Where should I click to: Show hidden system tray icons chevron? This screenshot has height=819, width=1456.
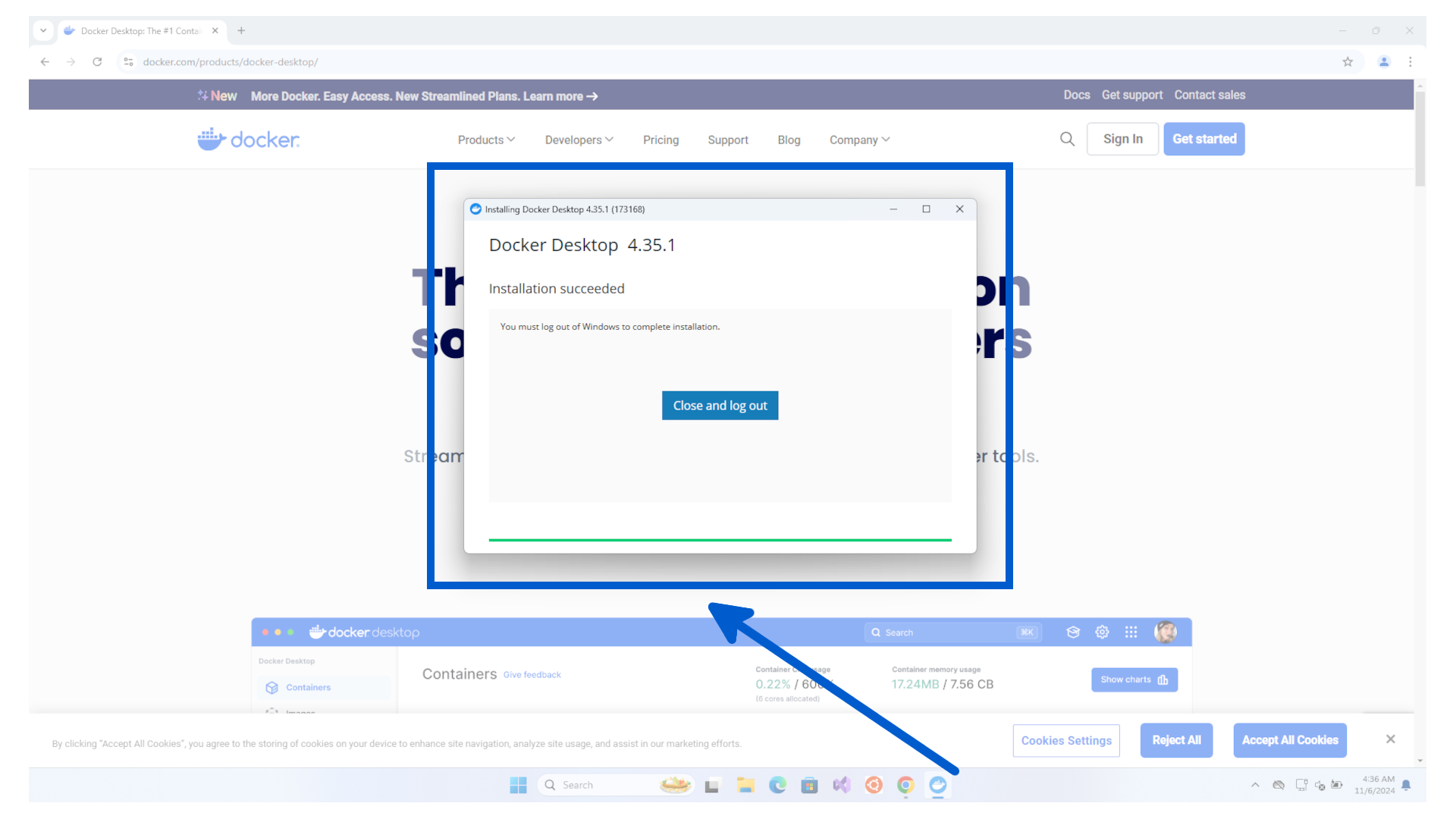click(1255, 785)
